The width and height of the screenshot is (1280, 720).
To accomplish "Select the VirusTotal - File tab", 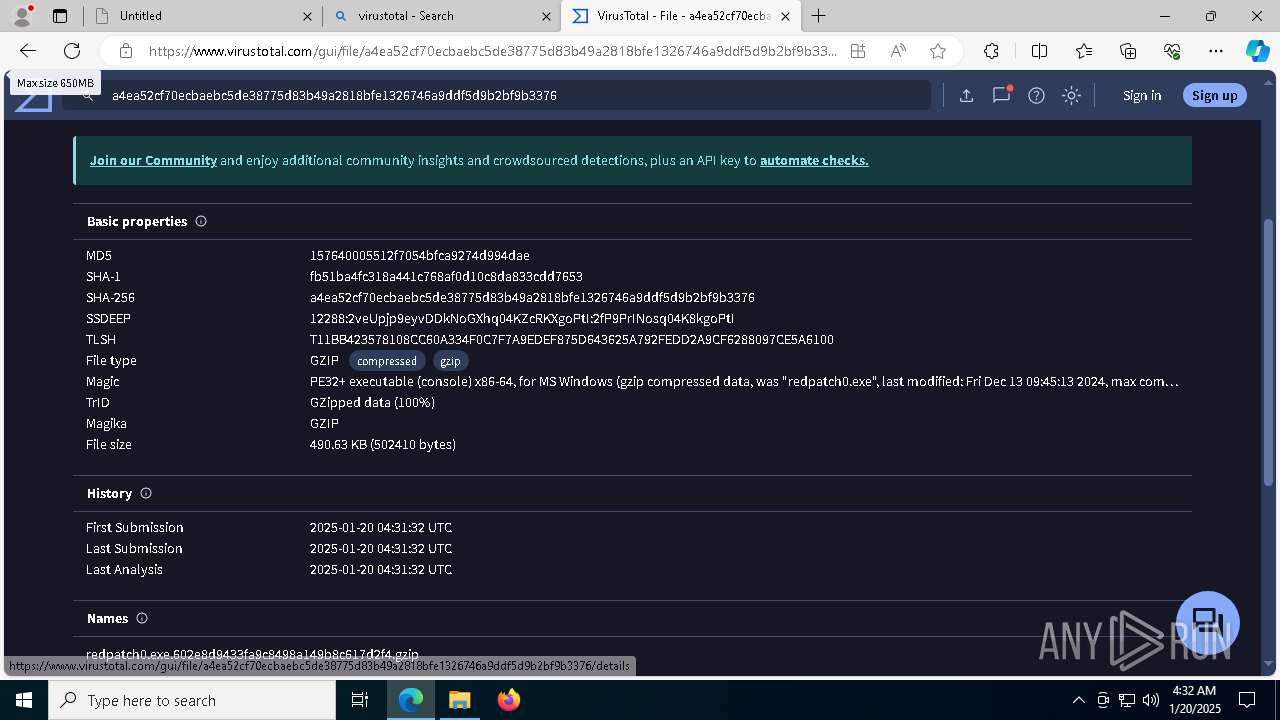I will (680, 16).
